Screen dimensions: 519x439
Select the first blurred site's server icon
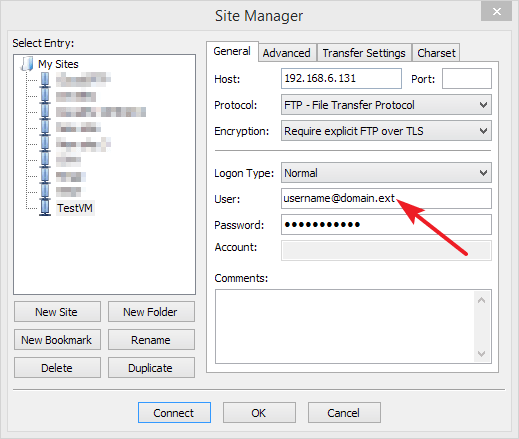pyautogui.click(x=45, y=80)
